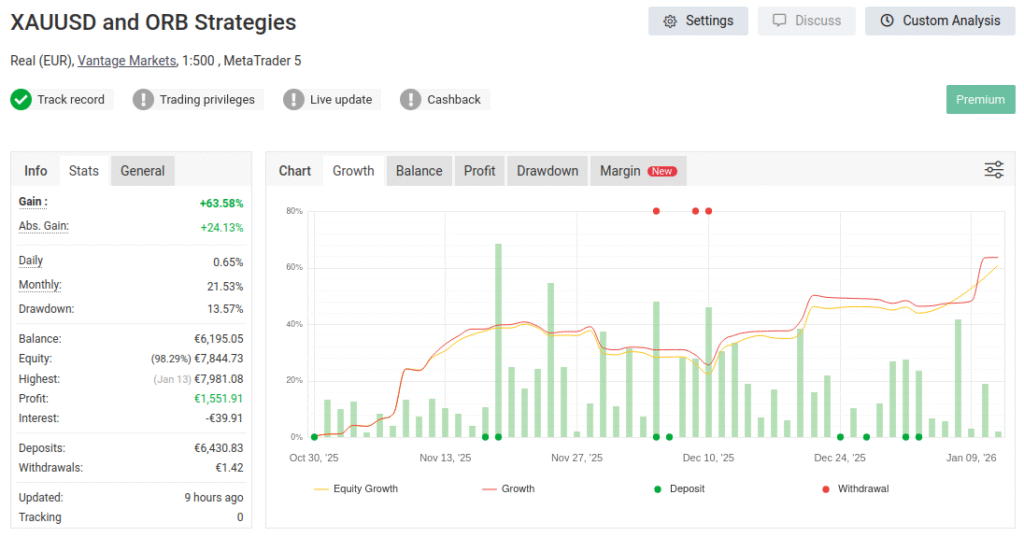Toggle Withdrawal markers in chart legend
This screenshot has height=537, width=1024.
coord(855,489)
